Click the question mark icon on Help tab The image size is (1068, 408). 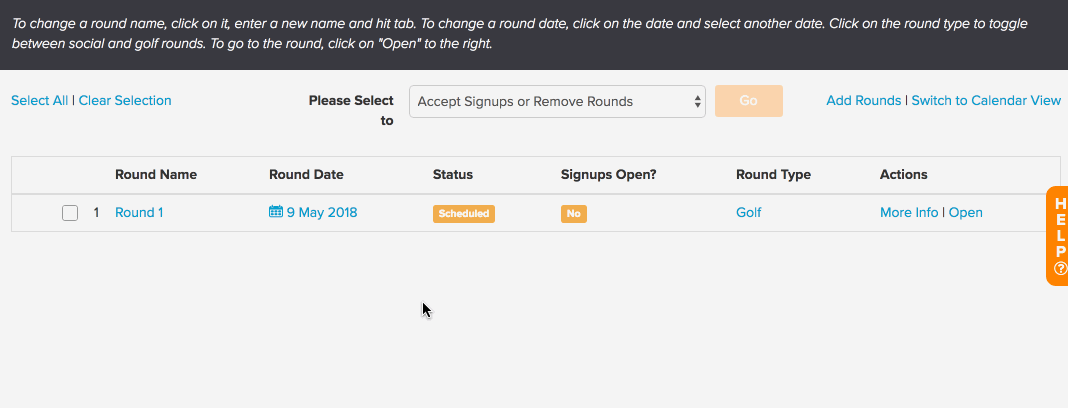pos(1061,268)
